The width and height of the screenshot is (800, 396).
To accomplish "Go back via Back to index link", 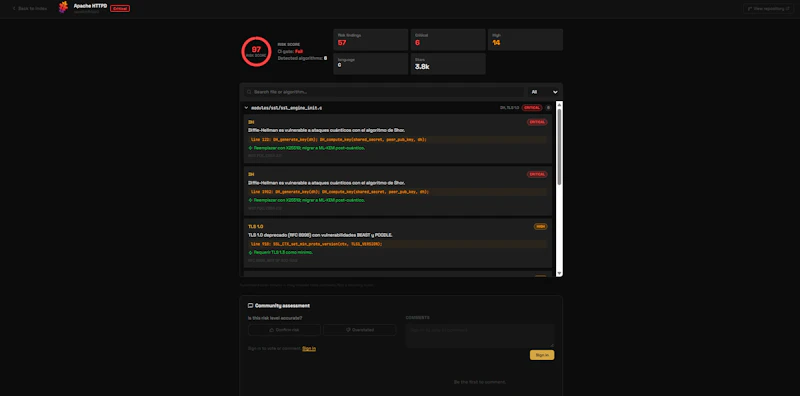I will (30, 8).
